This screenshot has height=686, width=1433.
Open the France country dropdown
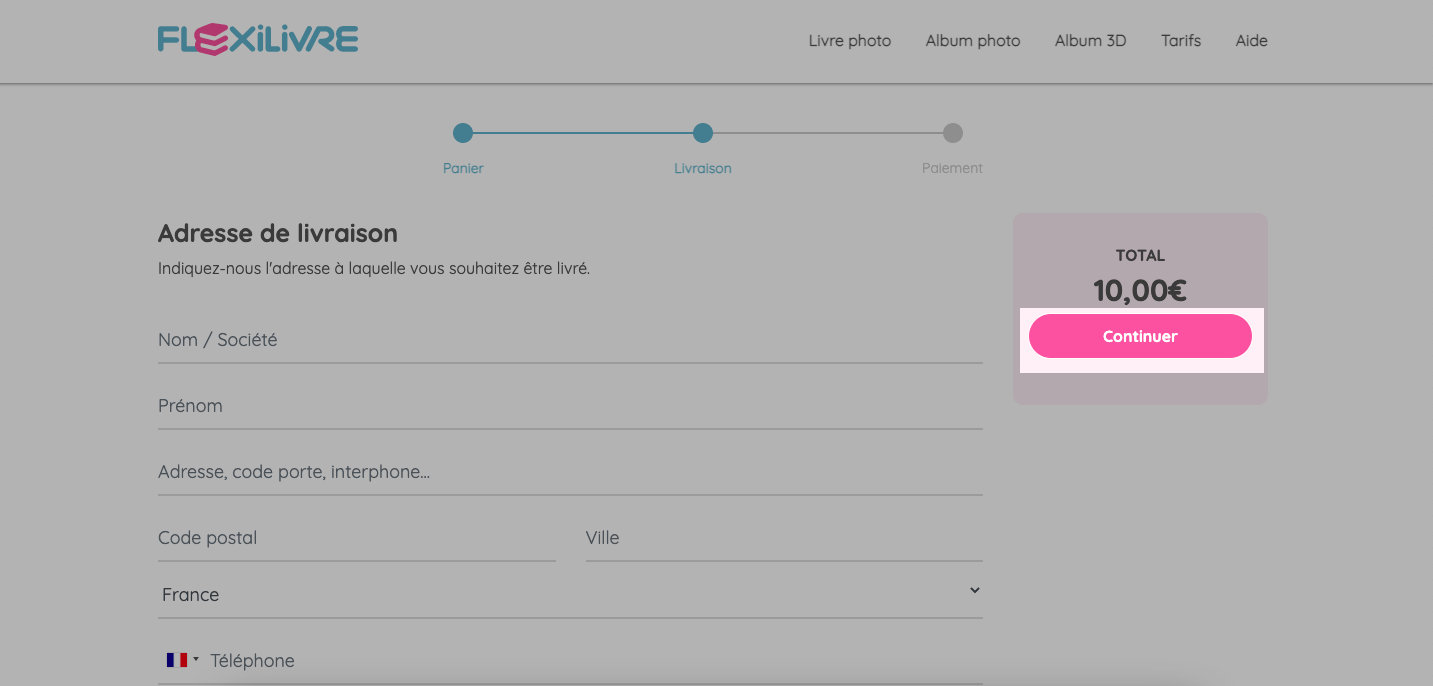(570, 594)
